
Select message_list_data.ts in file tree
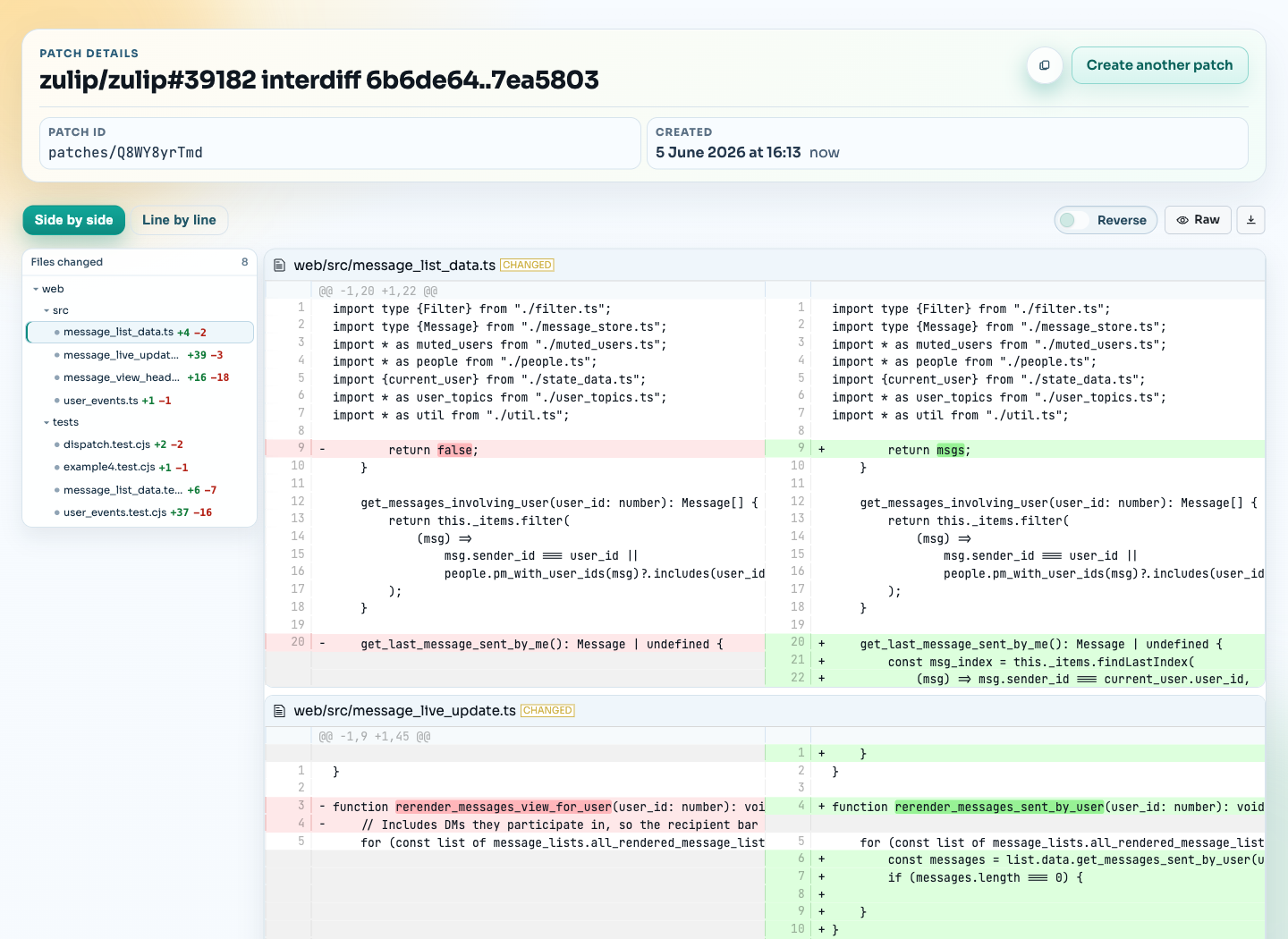(x=140, y=332)
